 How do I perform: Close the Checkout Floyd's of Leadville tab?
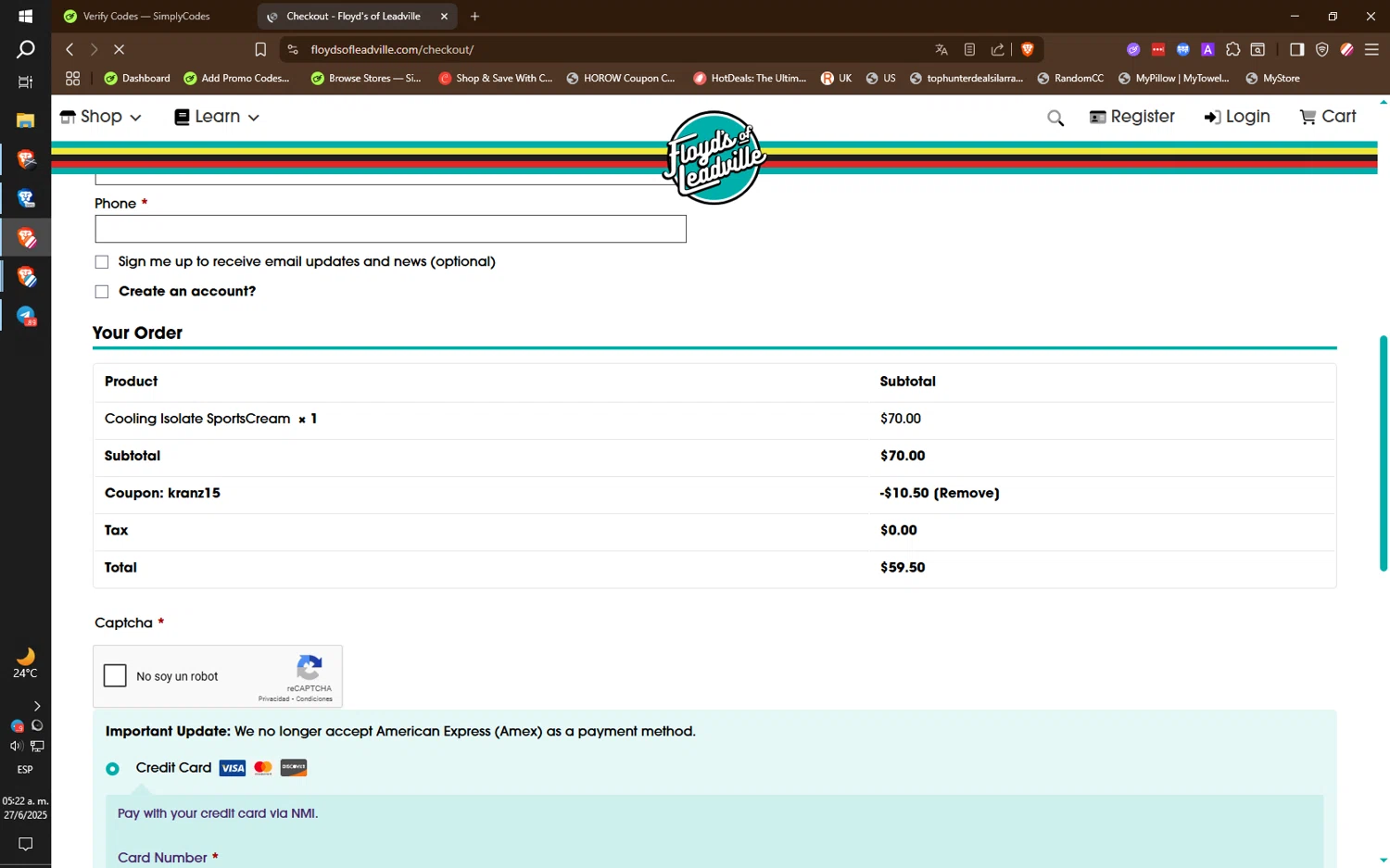(x=444, y=17)
